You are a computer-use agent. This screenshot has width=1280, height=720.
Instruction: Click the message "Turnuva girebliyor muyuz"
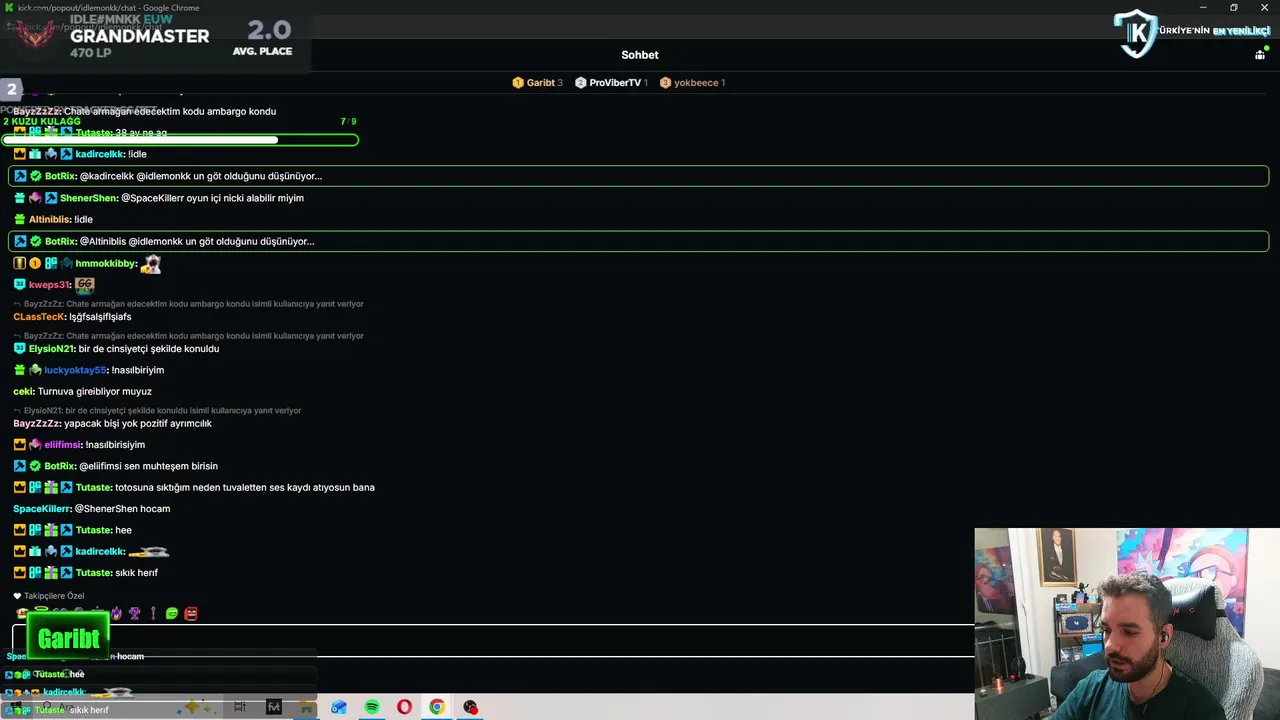95,392
